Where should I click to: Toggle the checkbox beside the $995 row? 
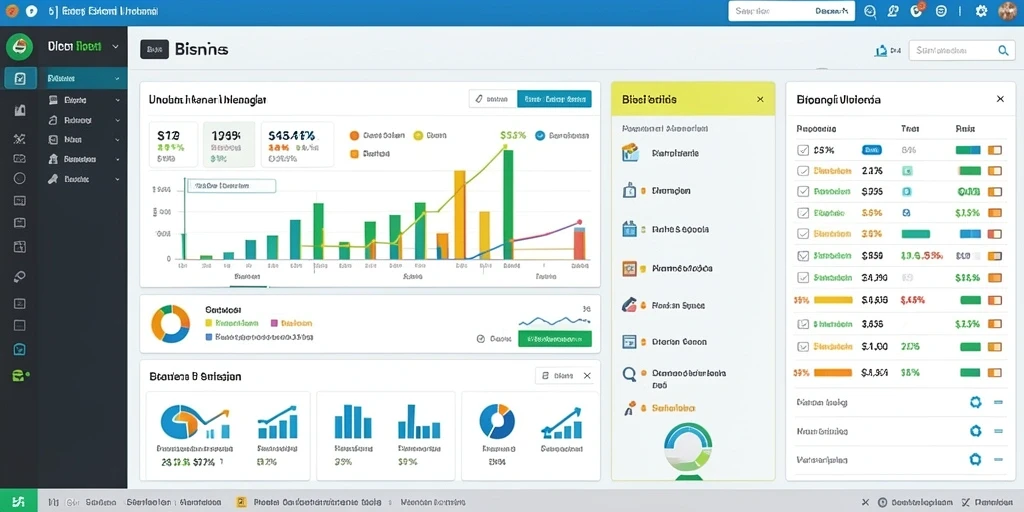pos(803,191)
